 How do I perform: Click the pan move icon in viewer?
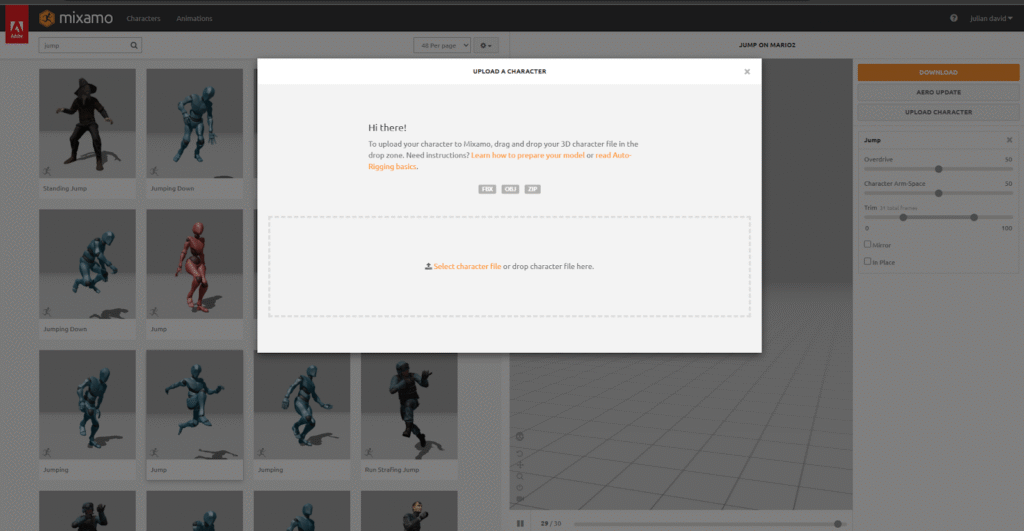[x=520, y=464]
